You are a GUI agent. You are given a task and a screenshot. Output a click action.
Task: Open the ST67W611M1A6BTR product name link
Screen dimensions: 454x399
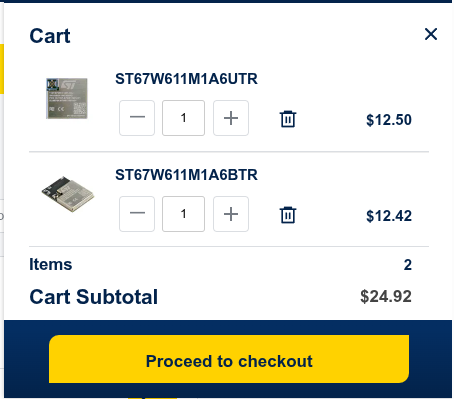(186, 175)
